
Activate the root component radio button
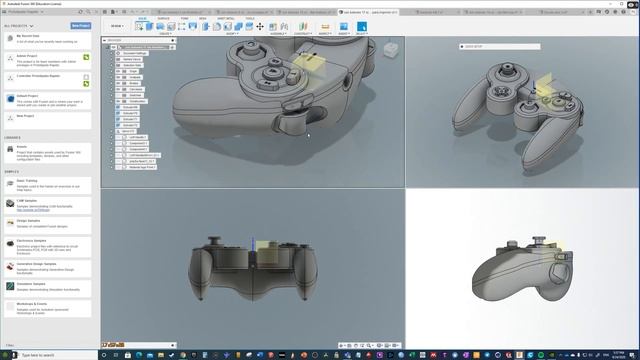(x=173, y=47)
